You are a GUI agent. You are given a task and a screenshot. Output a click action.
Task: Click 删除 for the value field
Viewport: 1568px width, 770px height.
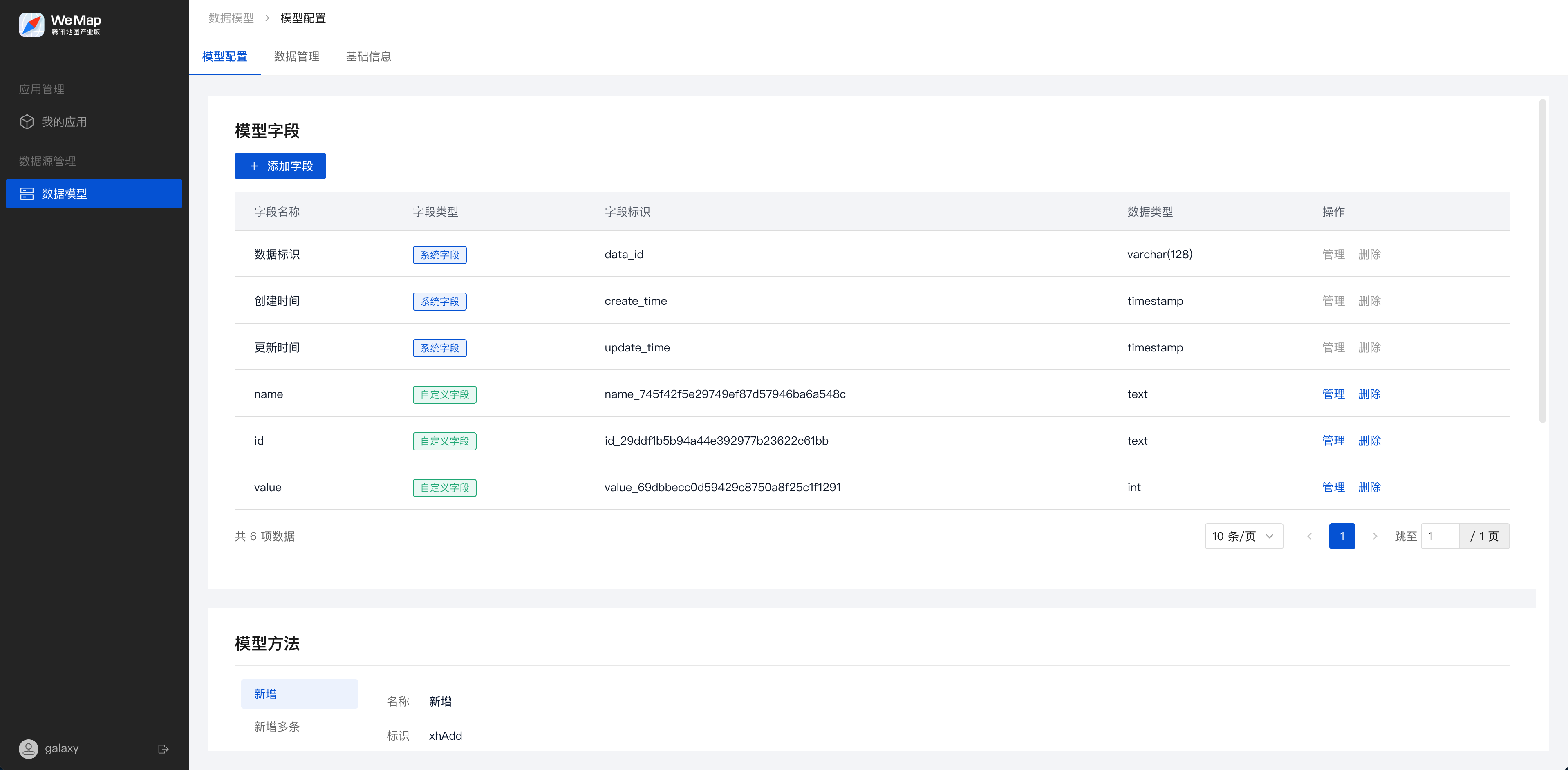[x=1369, y=488]
